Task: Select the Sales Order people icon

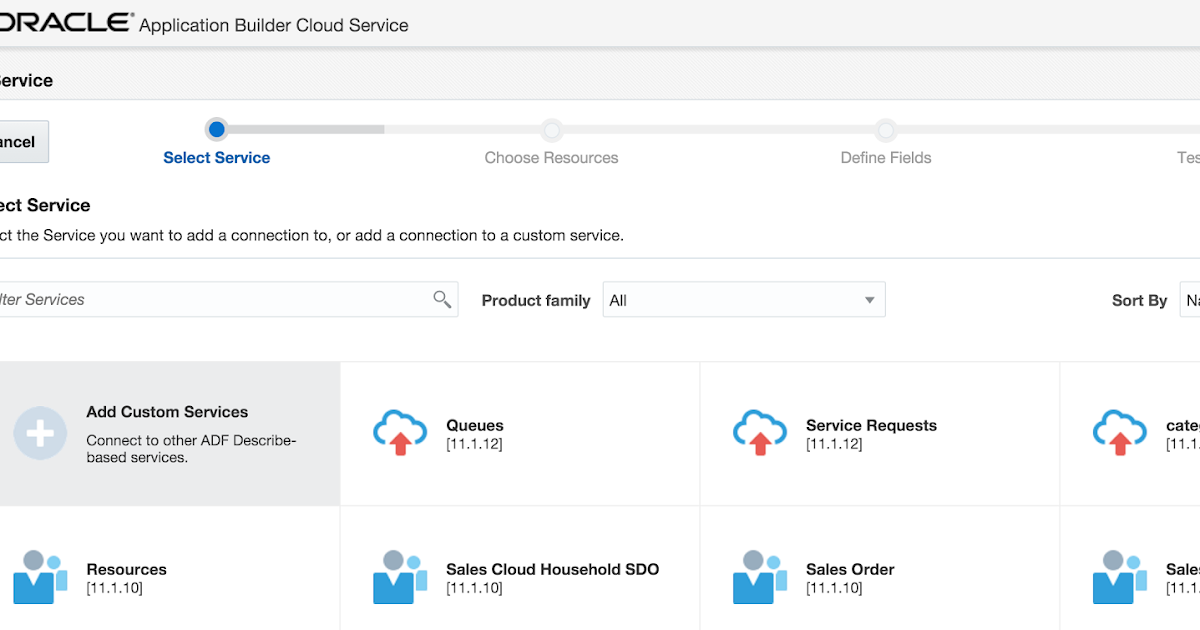Action: click(x=760, y=577)
